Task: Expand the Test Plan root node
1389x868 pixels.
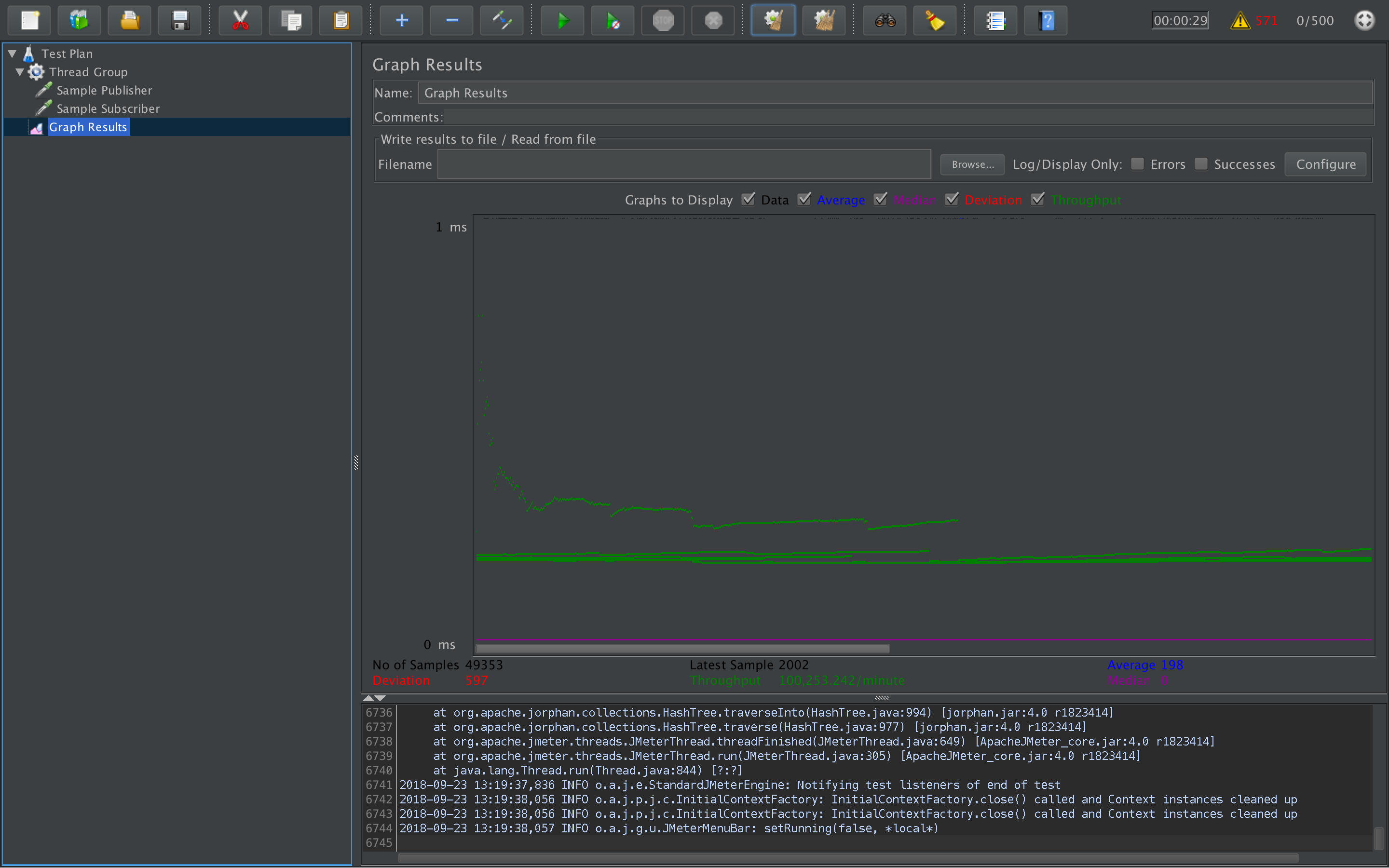Action: coord(12,53)
